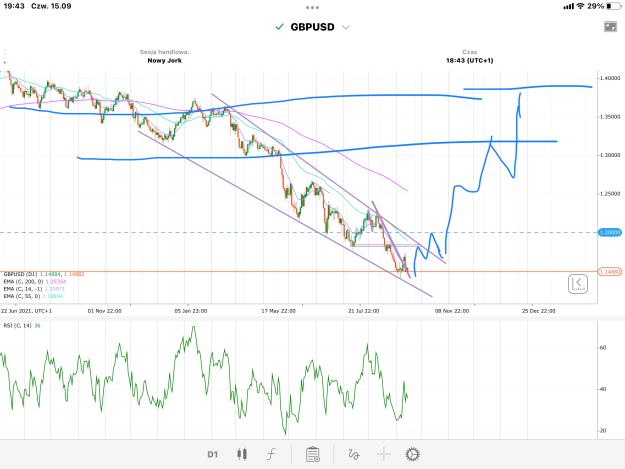The image size is (625, 469).
Task: Tap the 1.20000 price label on axis
Action: [610, 232]
